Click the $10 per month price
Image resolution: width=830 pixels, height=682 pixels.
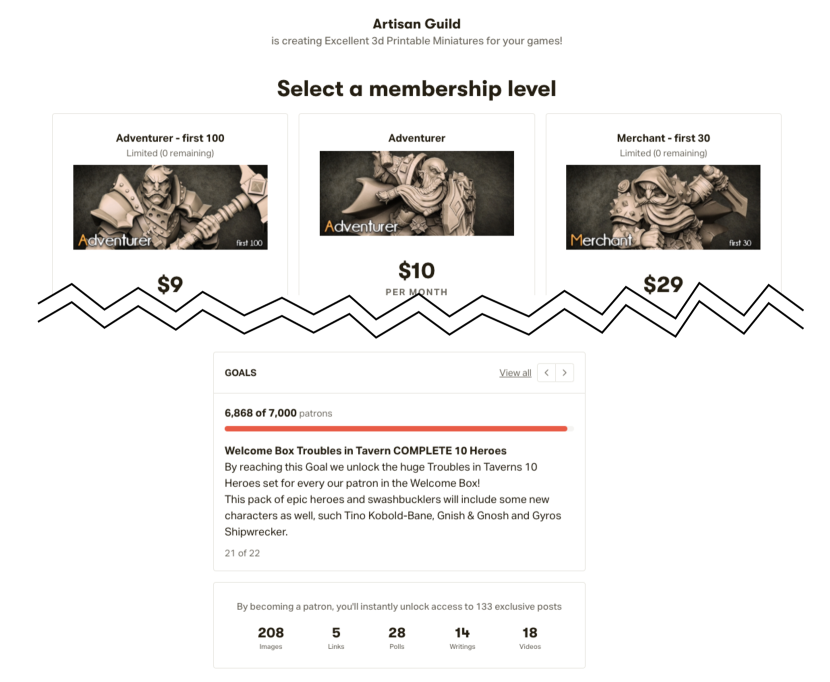[x=416, y=271]
